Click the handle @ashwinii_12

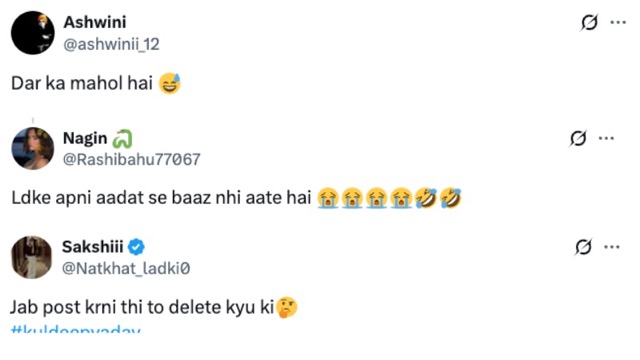111,44
